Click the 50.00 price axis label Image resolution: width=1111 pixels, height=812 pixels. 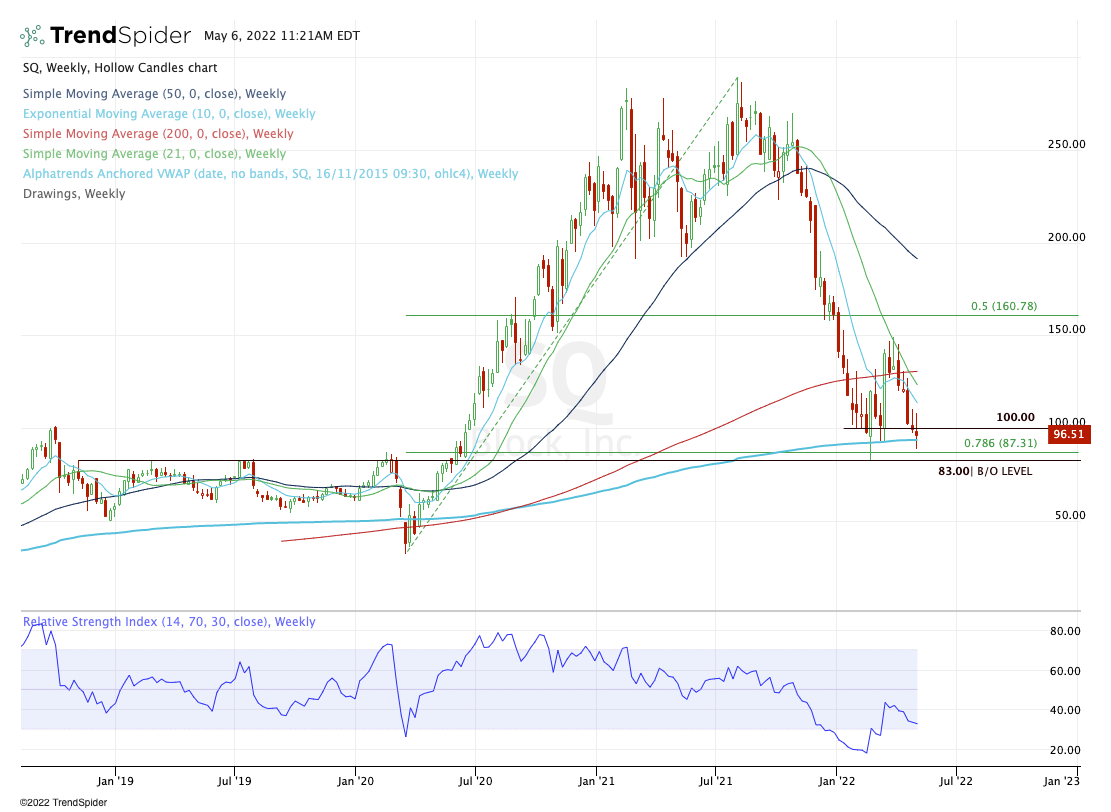coord(1070,515)
